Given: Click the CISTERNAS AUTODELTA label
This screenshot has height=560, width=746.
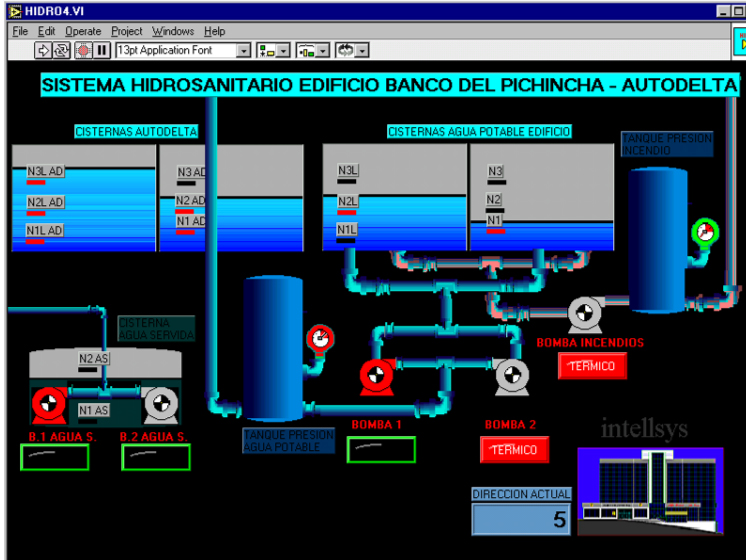Looking at the screenshot, I should click(x=136, y=132).
